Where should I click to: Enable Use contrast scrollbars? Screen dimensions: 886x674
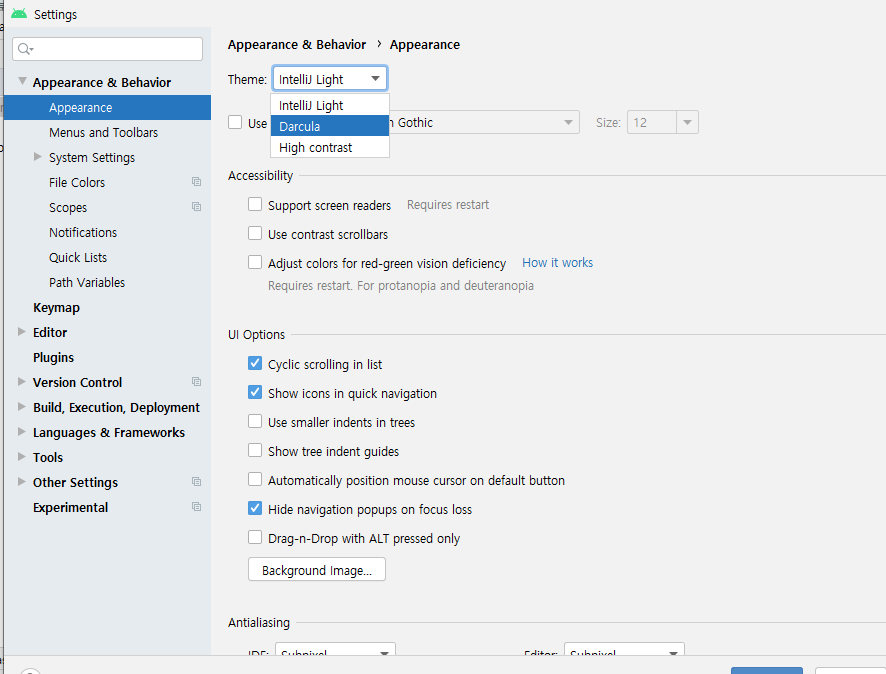pos(255,233)
